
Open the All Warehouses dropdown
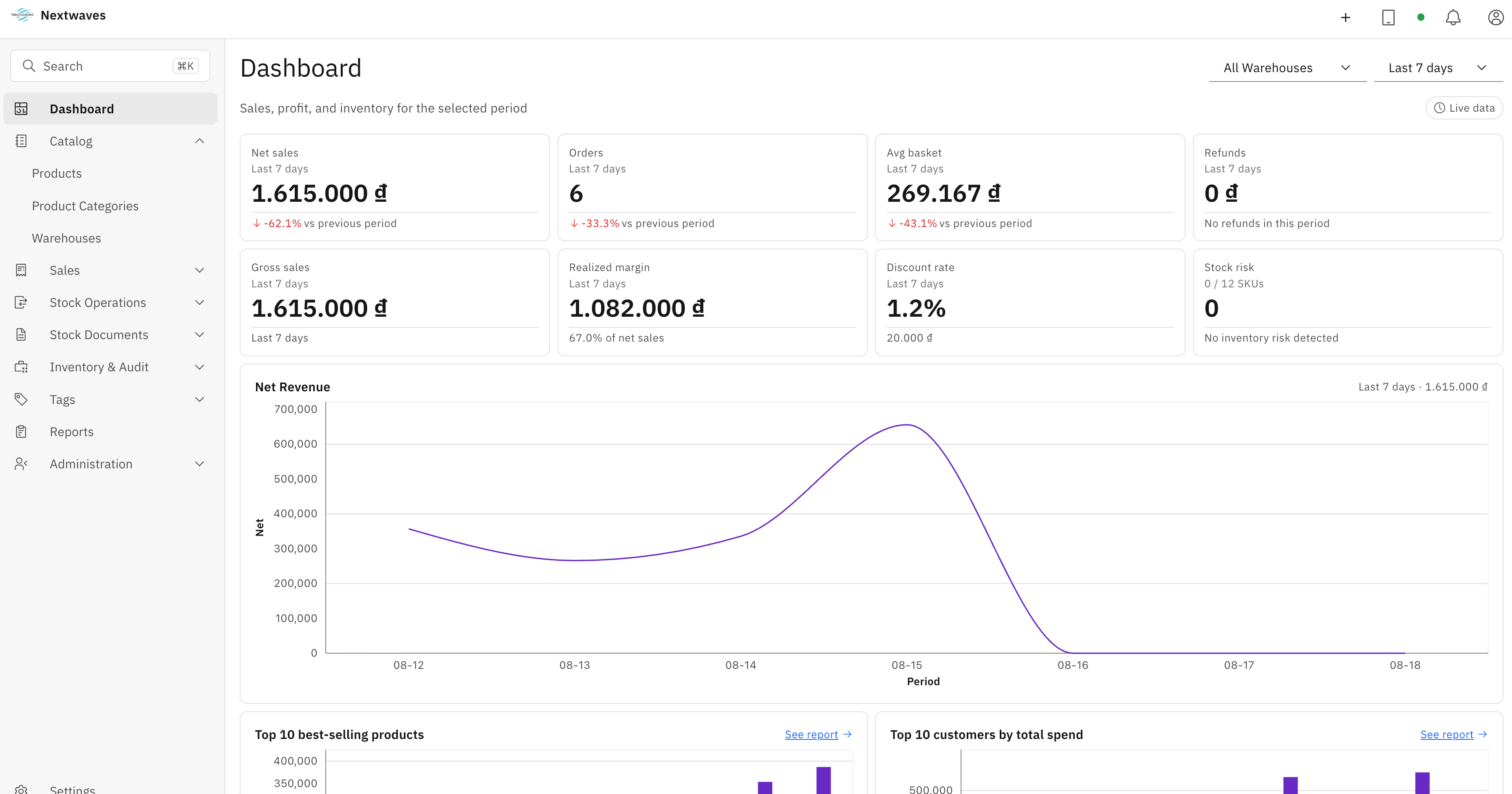[1287, 68]
